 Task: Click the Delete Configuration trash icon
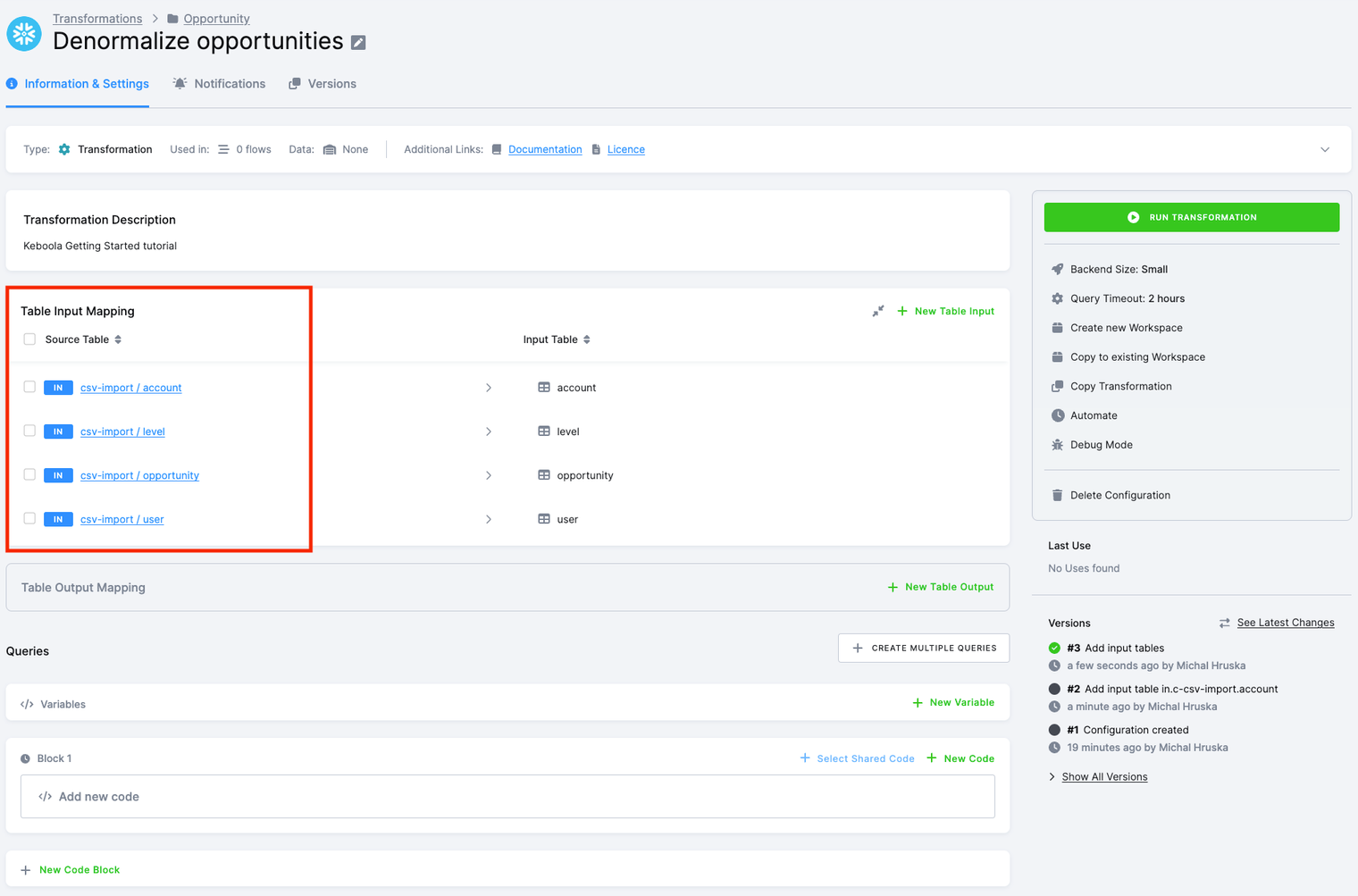(1058, 495)
